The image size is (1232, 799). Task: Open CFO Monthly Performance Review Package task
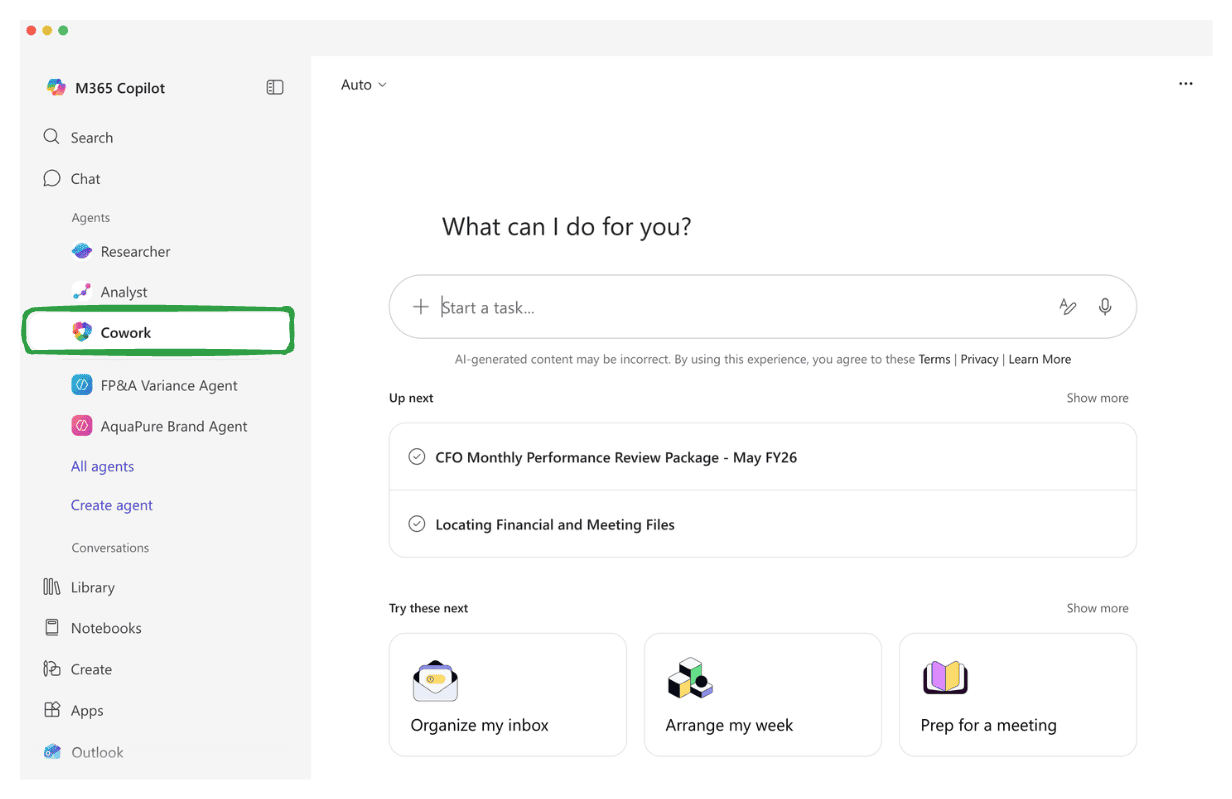(763, 457)
